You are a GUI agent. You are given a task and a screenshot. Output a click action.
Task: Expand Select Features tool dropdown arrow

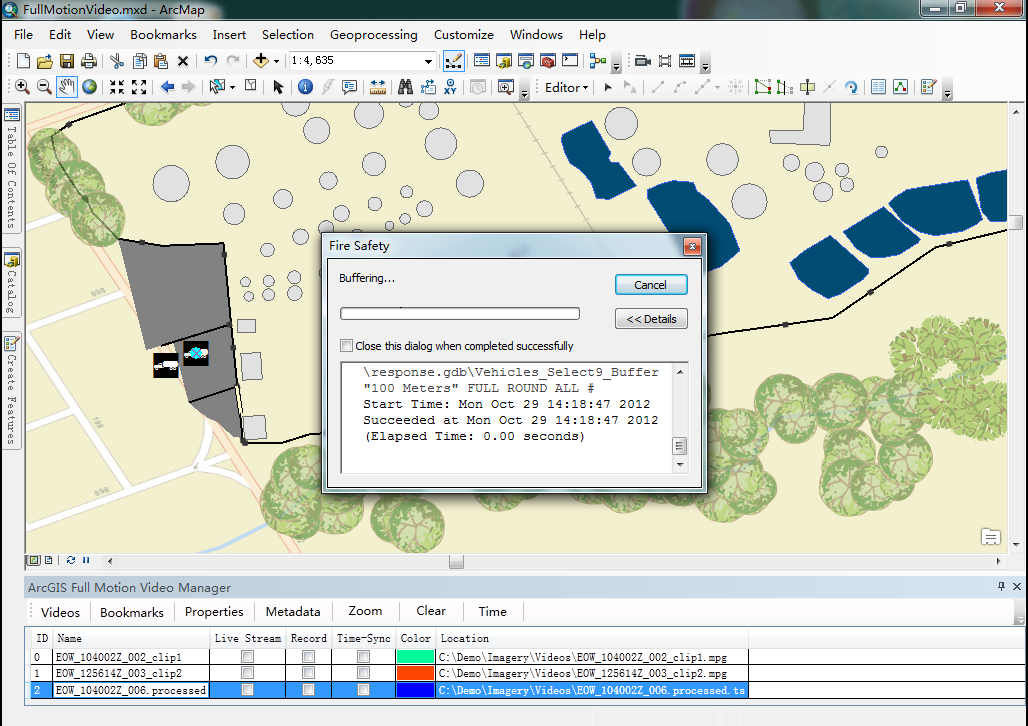point(232,87)
